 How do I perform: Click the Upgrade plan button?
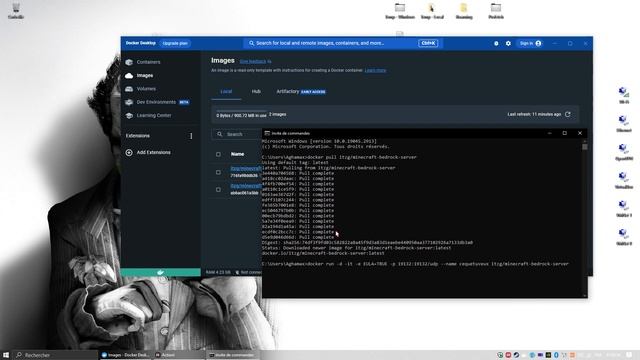point(175,43)
